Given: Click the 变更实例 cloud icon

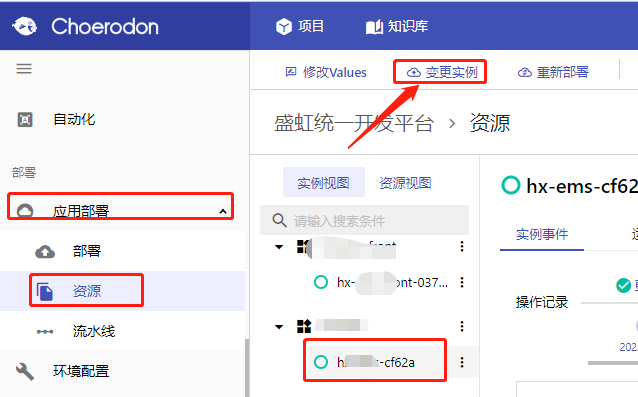Looking at the screenshot, I should 414,72.
